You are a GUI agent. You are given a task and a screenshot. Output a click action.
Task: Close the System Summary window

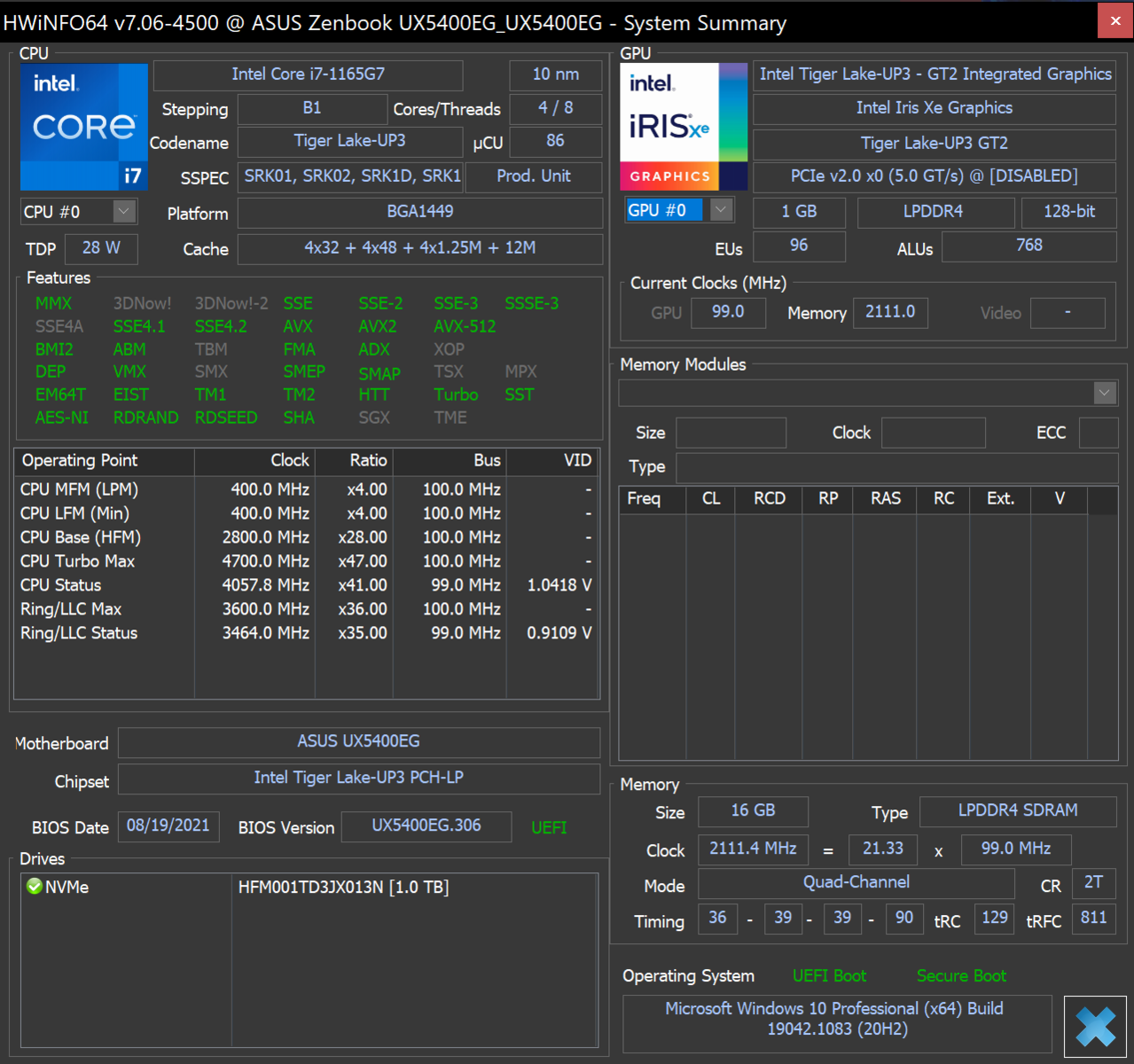coord(1114,20)
